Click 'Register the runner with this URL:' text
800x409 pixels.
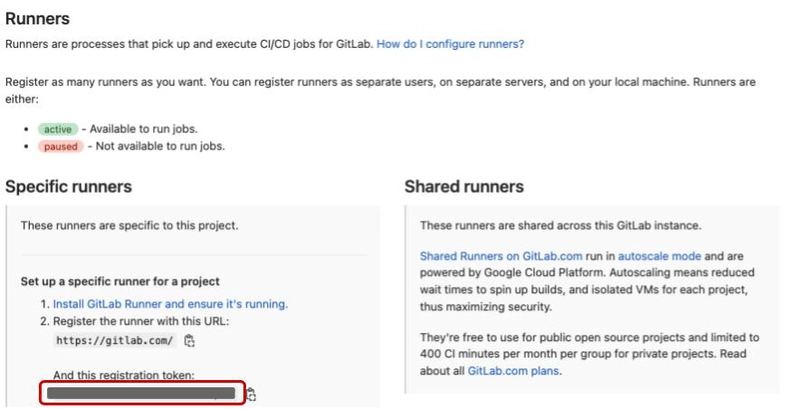click(141, 321)
